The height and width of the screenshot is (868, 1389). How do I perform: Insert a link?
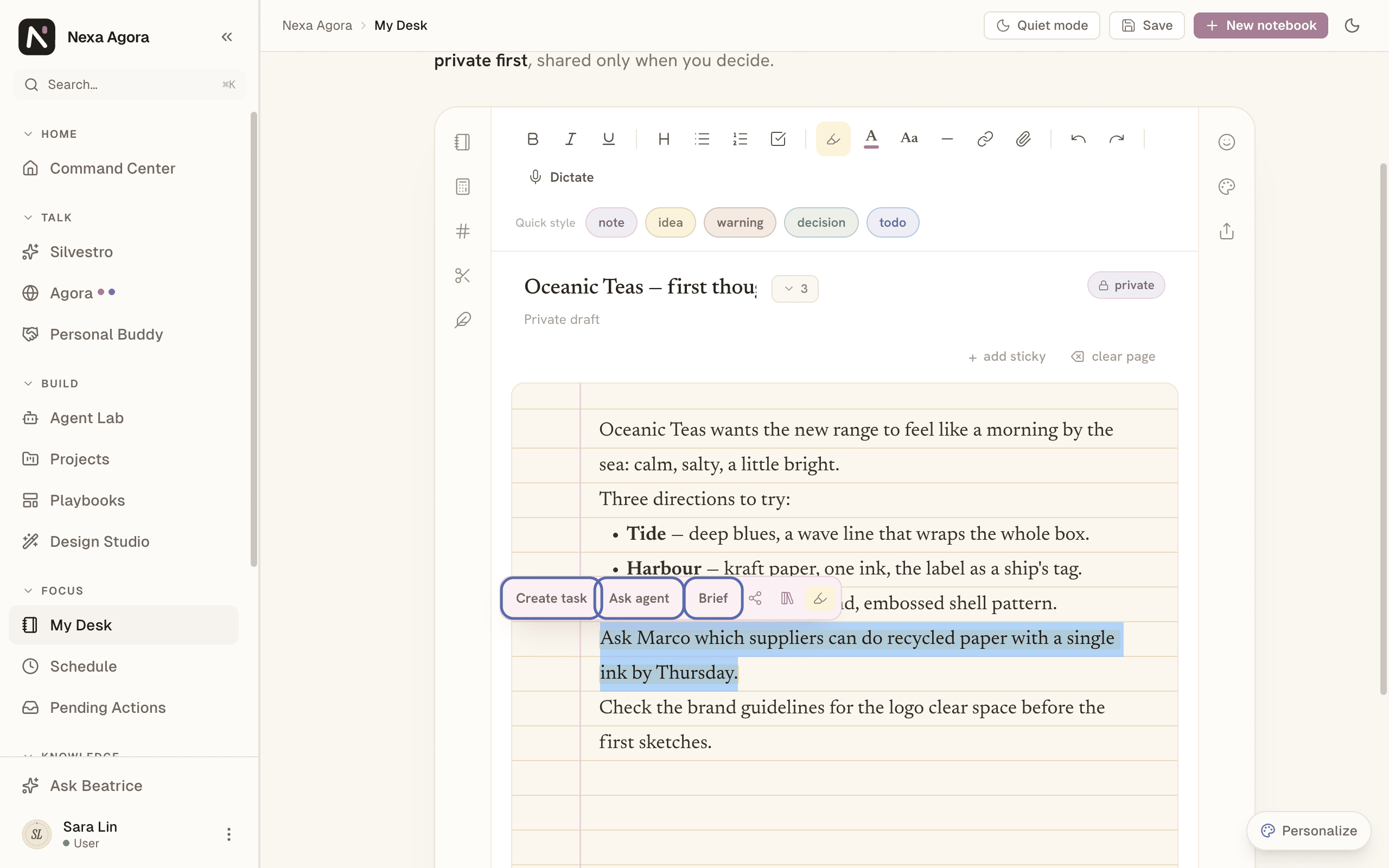pyautogui.click(x=985, y=139)
